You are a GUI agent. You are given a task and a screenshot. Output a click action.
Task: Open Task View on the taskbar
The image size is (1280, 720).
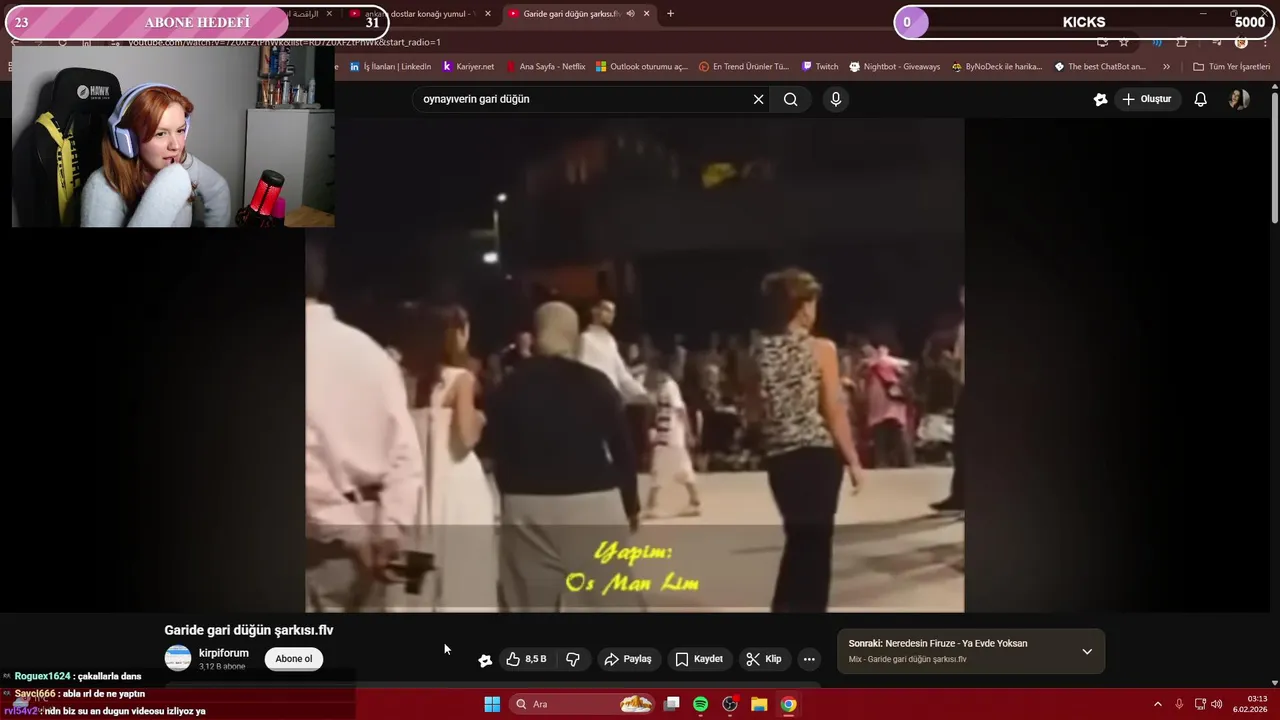(672, 704)
